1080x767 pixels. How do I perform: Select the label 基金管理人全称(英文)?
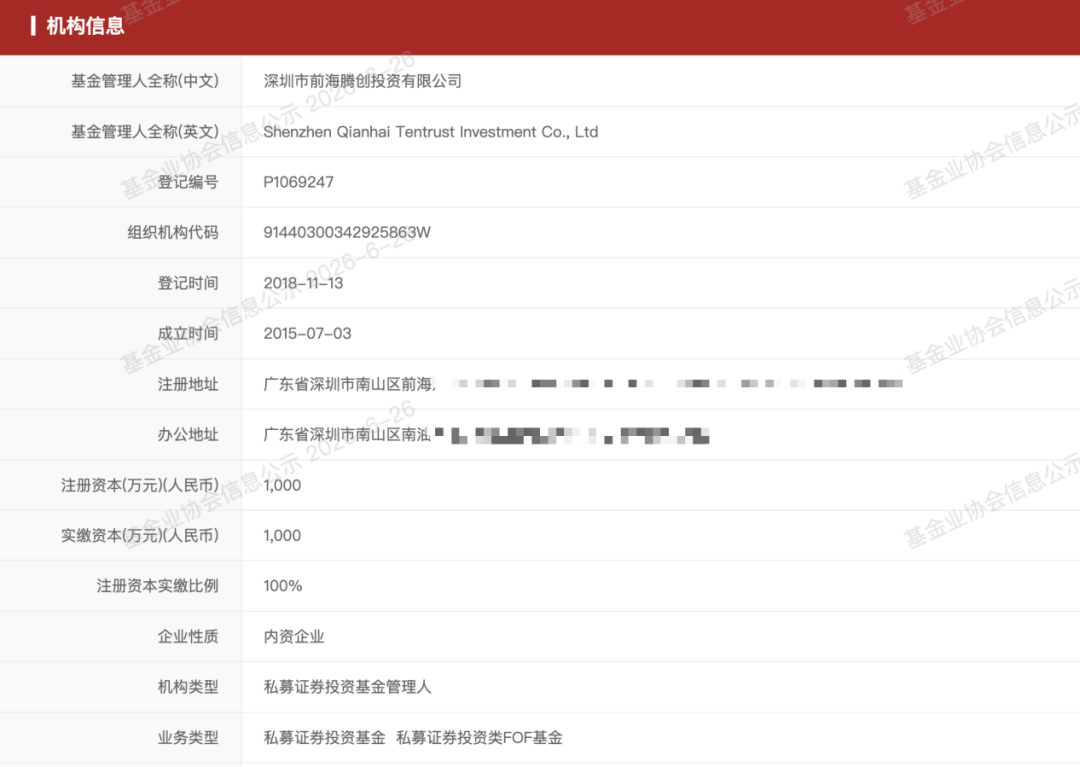pyautogui.click(x=145, y=132)
